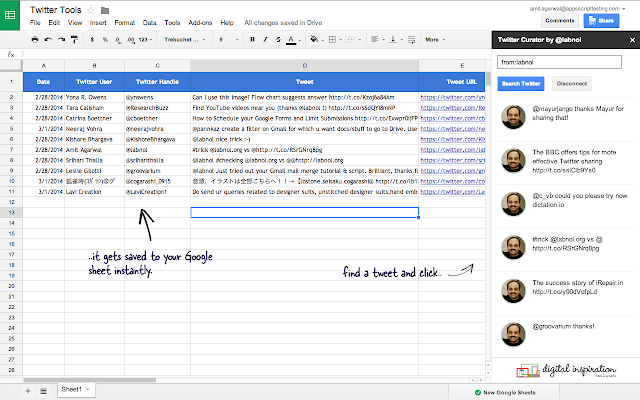Click the formula bar input

click(x=256, y=54)
